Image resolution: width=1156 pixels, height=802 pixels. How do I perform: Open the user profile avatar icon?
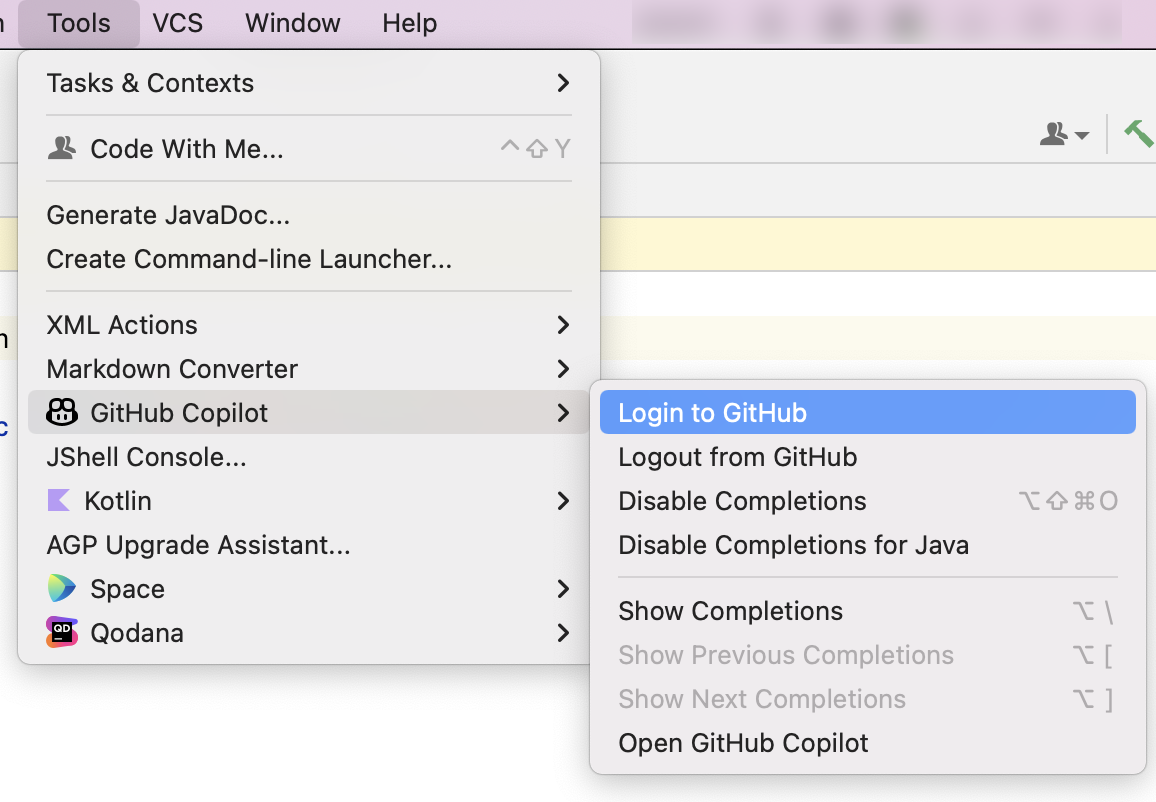[1055, 133]
